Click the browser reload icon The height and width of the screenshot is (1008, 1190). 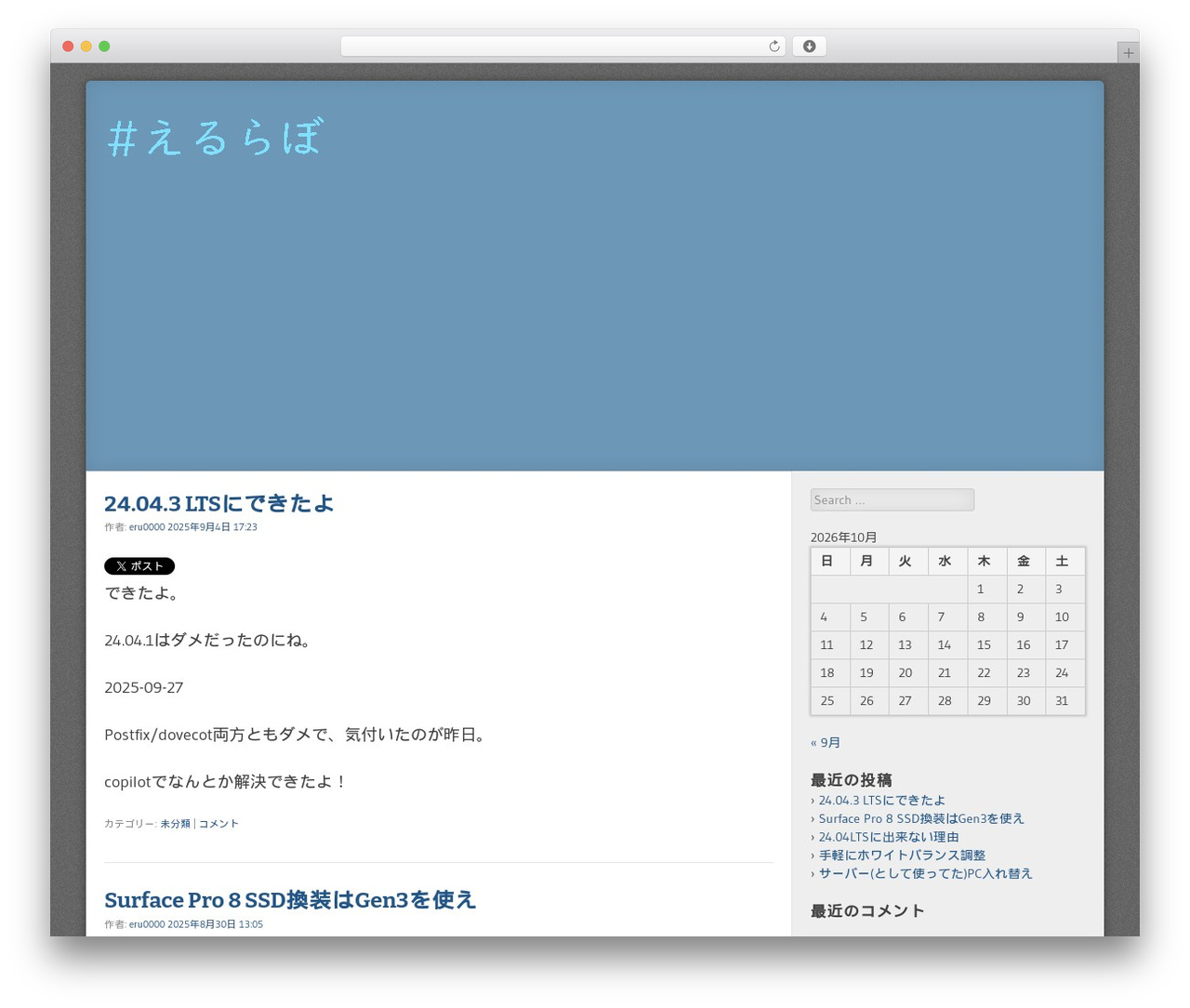pos(773,46)
